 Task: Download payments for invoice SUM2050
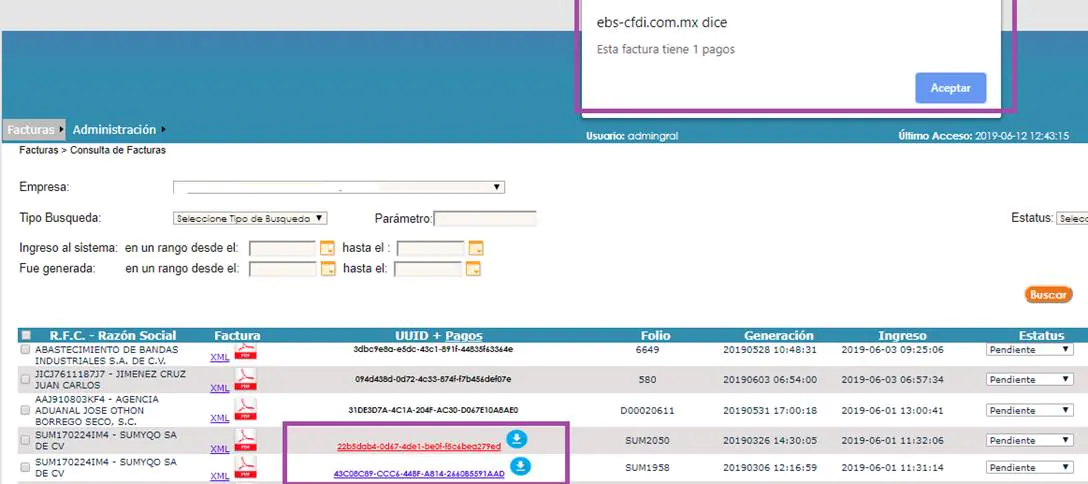tap(516, 439)
